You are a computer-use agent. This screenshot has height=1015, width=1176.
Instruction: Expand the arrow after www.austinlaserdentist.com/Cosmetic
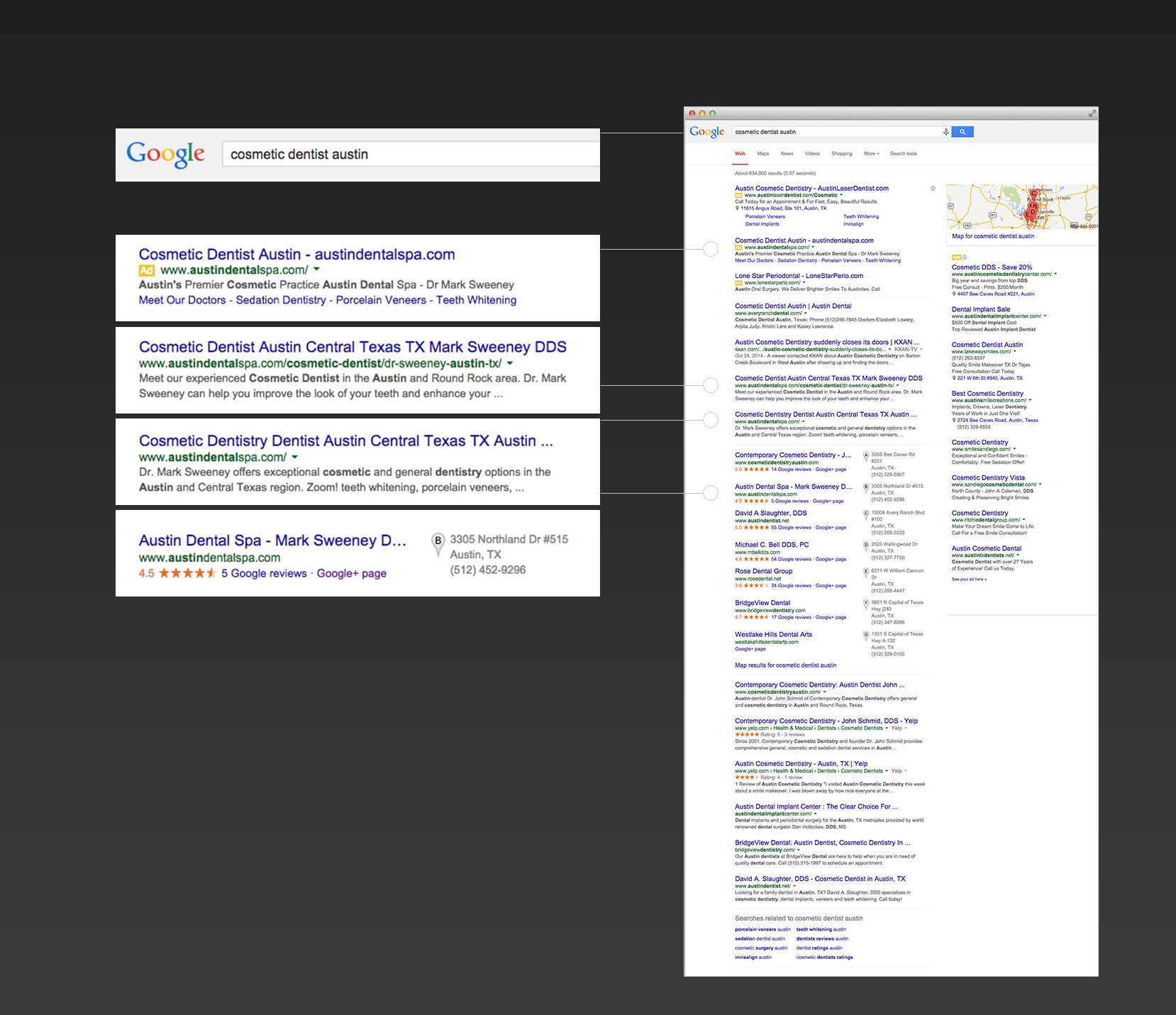click(x=842, y=195)
